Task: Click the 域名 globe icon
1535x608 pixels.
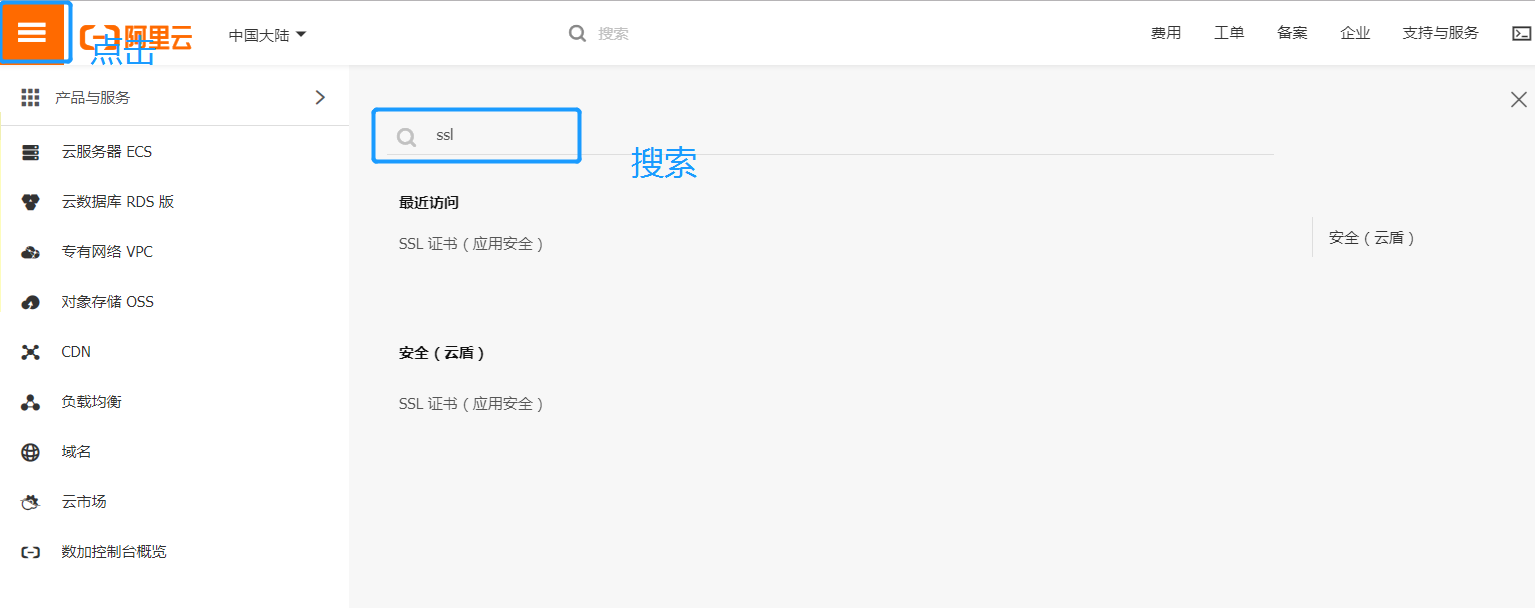Action: point(31,452)
